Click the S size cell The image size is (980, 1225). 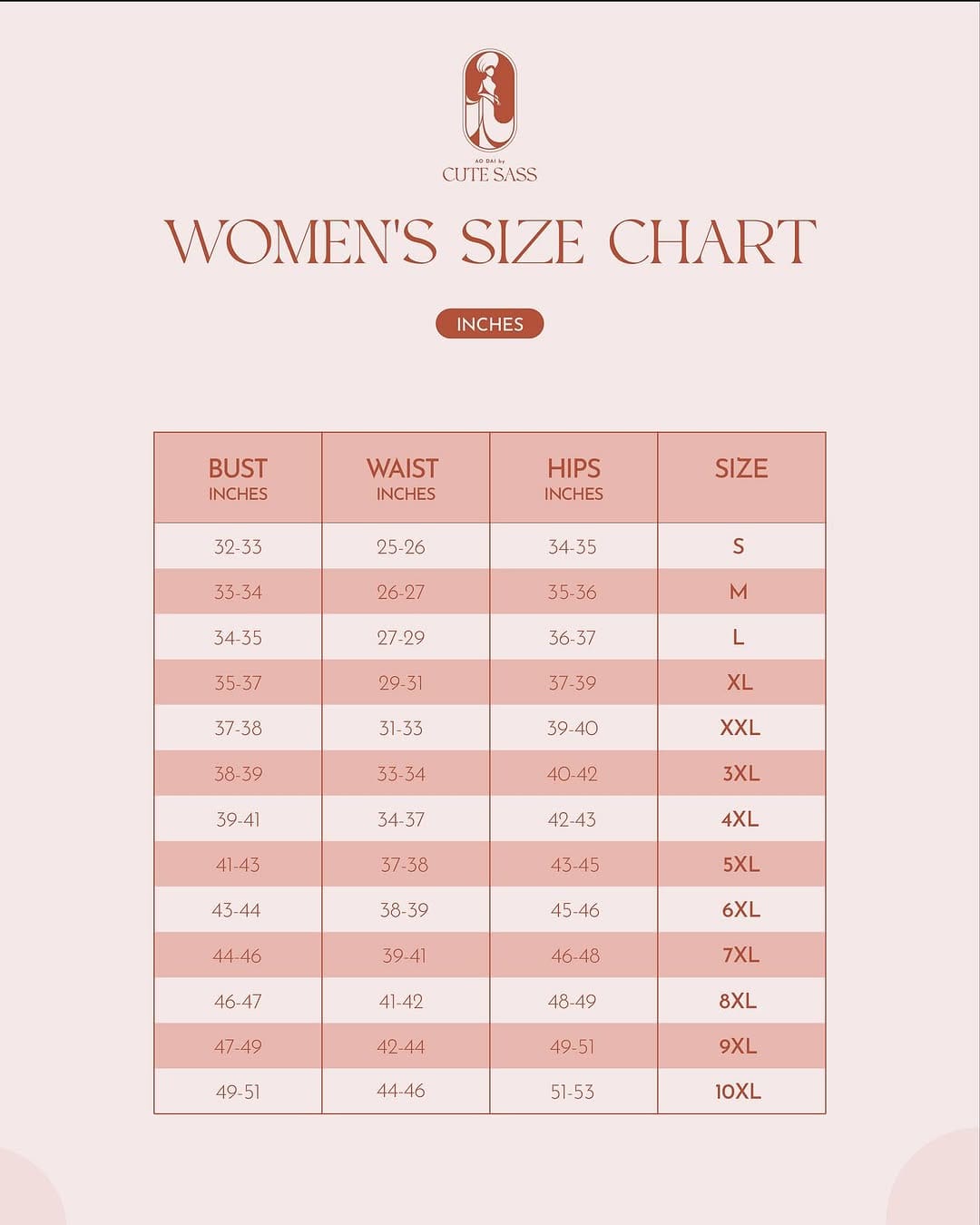741,546
